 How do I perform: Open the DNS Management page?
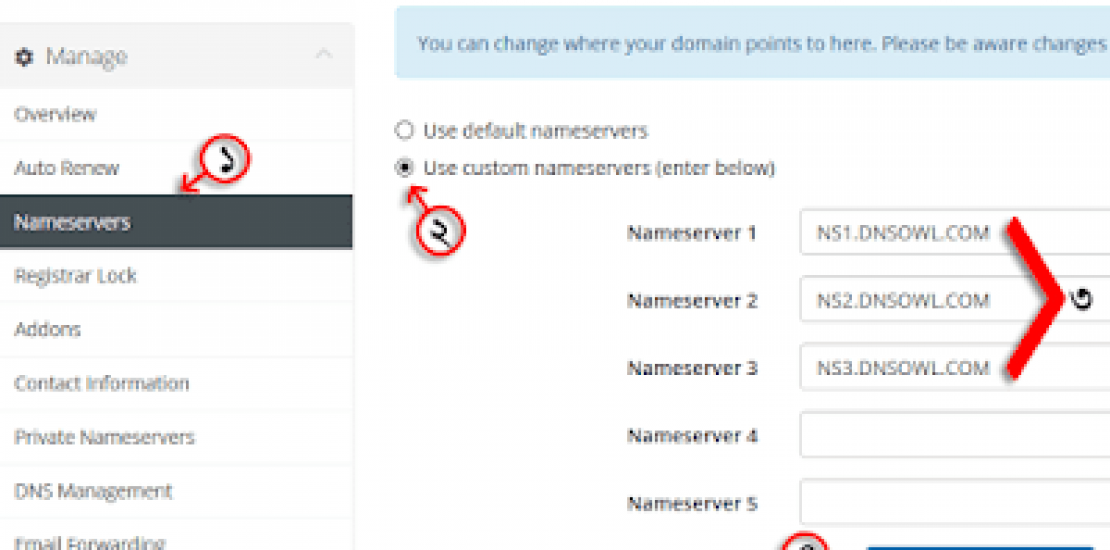93,491
